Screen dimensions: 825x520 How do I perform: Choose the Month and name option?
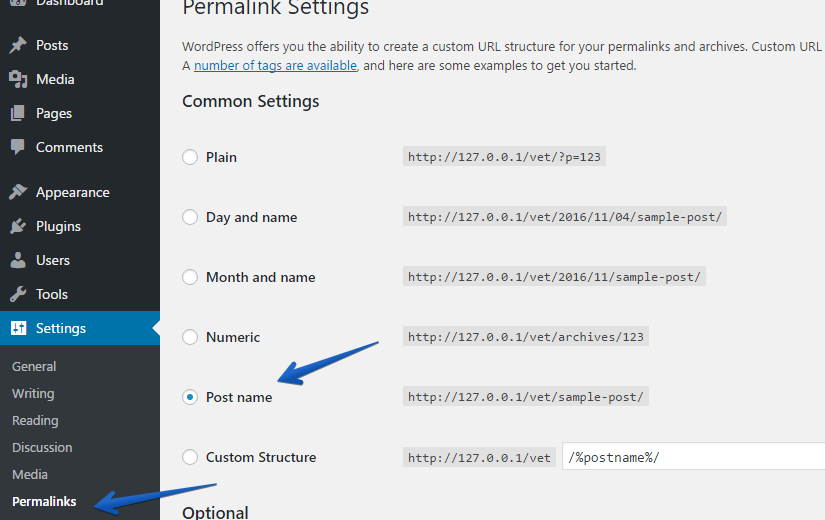(190, 277)
